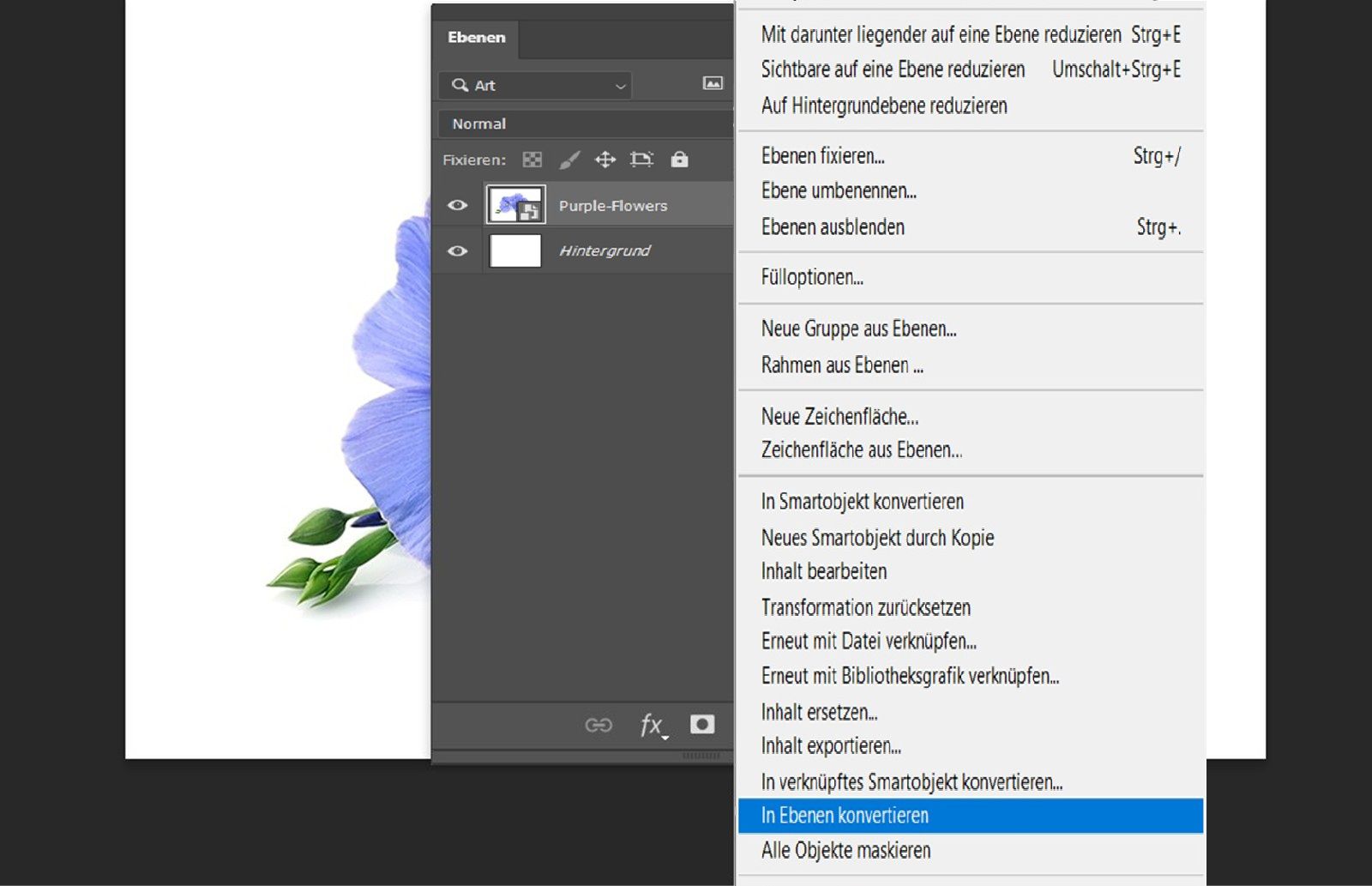Select Ebenen ausblenden menu entry
The height and width of the screenshot is (886, 1372).
coord(971,227)
